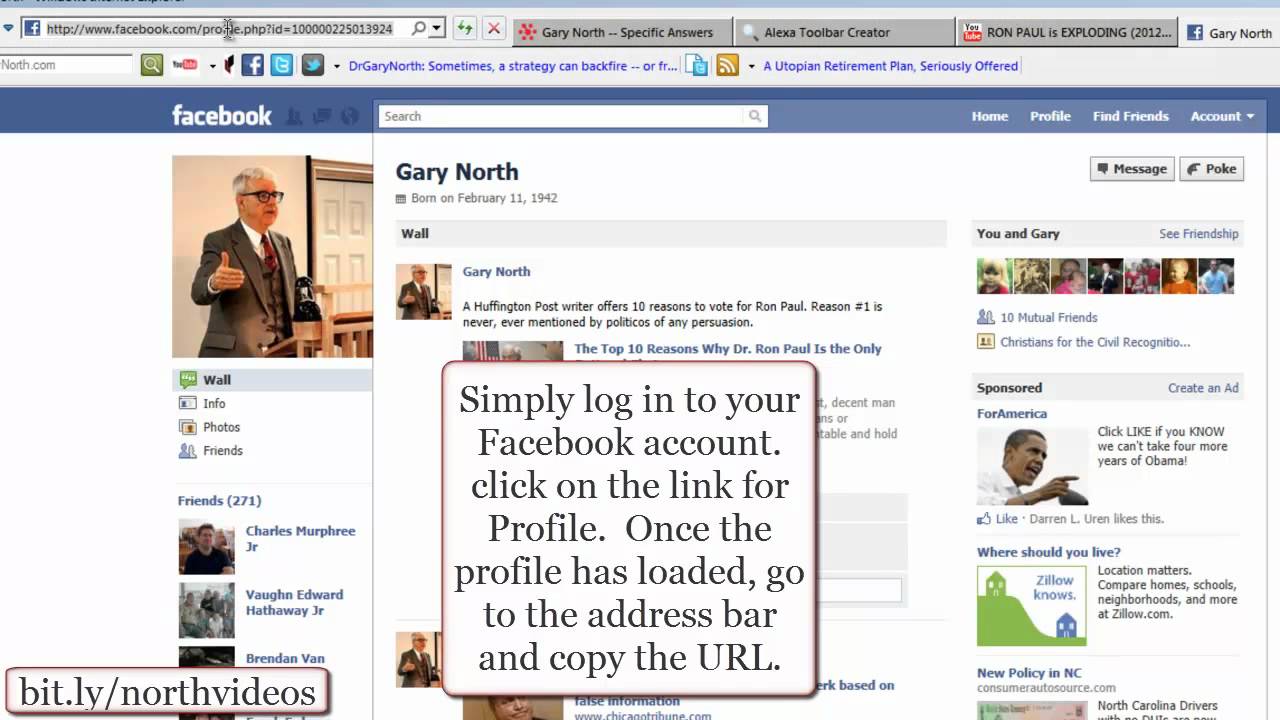The width and height of the screenshot is (1280, 720).
Task: Click the Poke button
Action: click(x=1211, y=169)
